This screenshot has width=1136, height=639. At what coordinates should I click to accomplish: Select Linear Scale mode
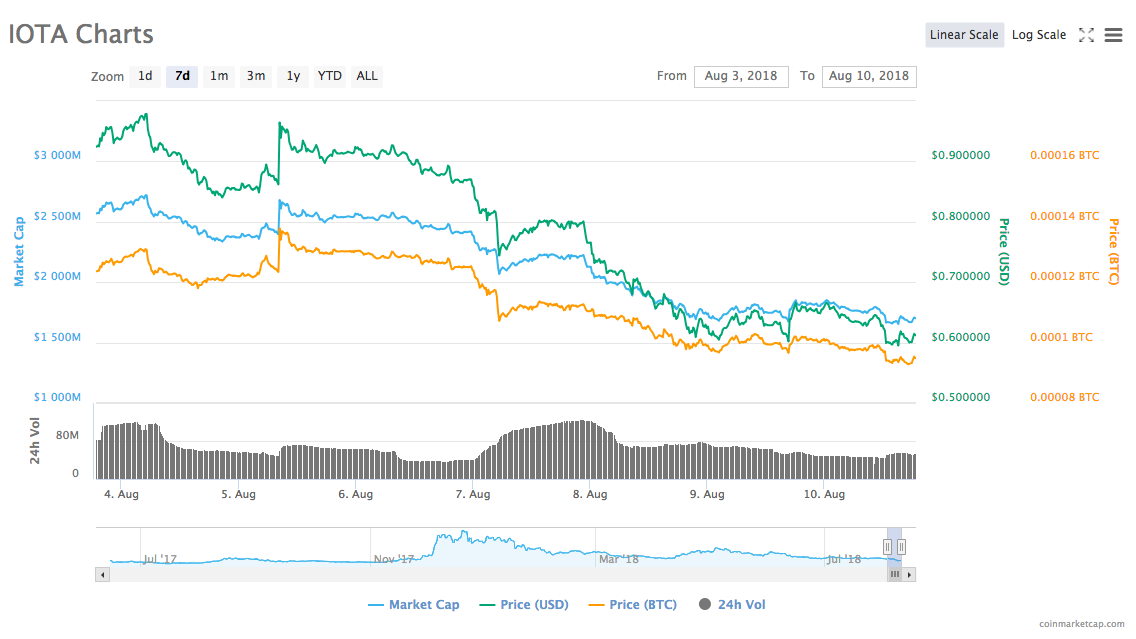pyautogui.click(x=963, y=35)
